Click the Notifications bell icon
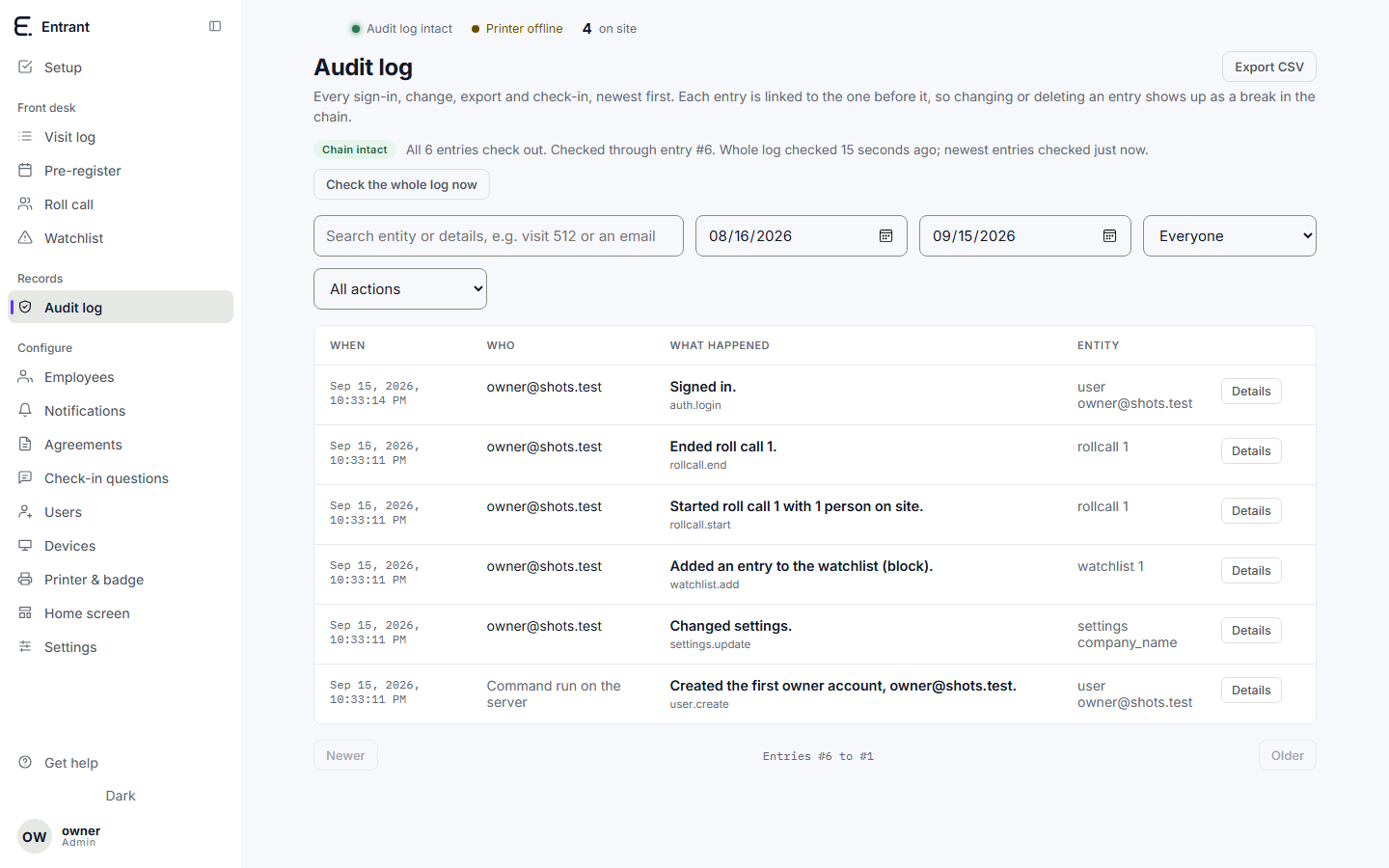The height and width of the screenshot is (868, 1389). 25,410
